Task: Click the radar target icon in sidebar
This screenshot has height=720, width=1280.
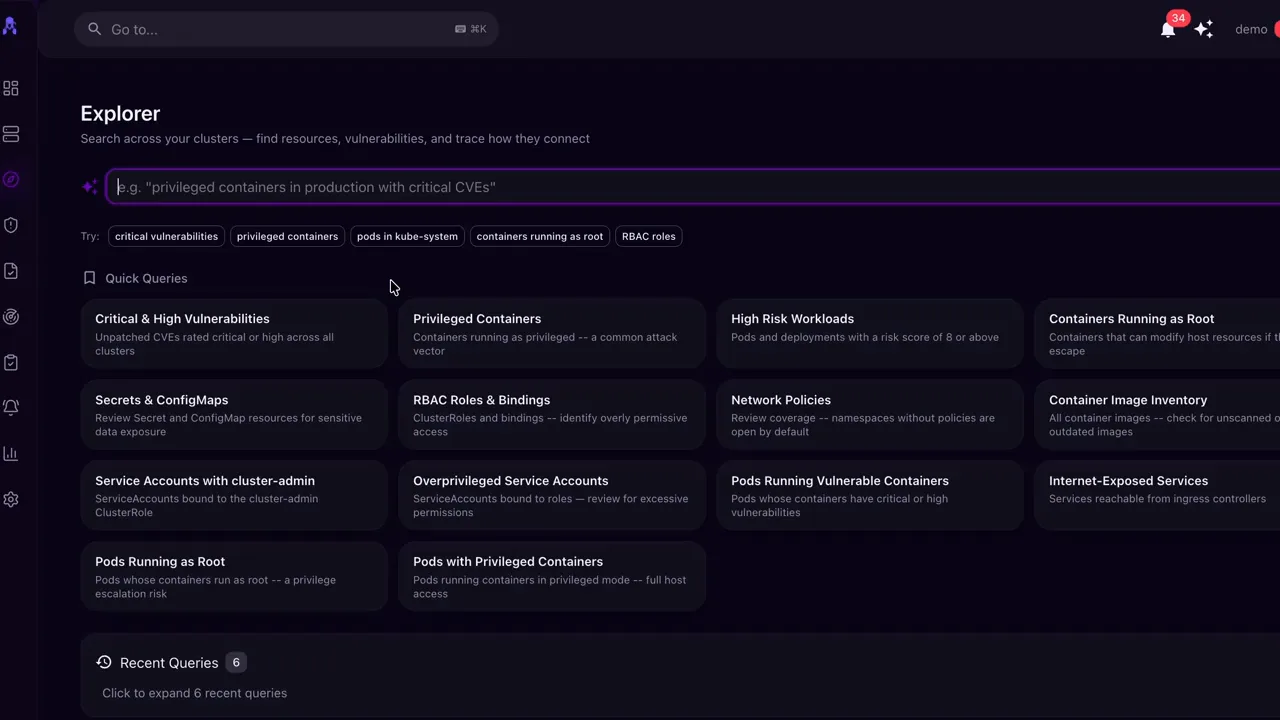Action: 11,317
